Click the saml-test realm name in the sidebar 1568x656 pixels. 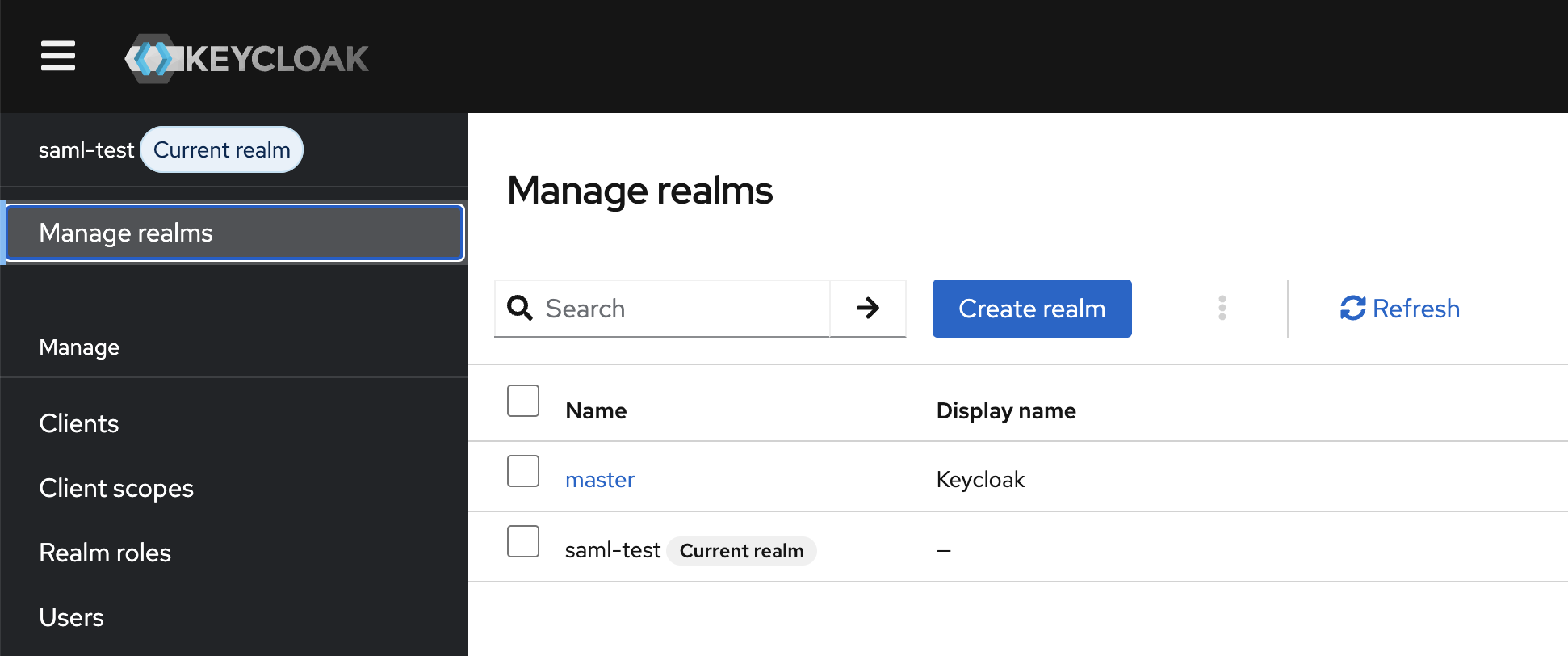click(x=86, y=150)
